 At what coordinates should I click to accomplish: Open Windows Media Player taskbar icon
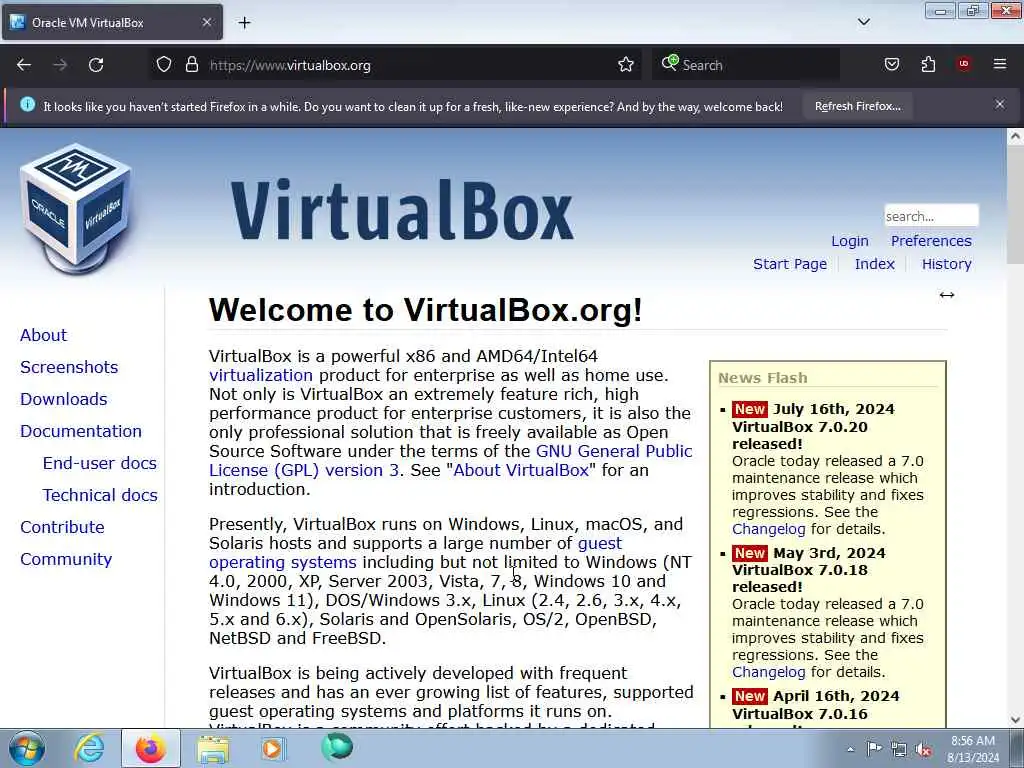[x=273, y=748]
